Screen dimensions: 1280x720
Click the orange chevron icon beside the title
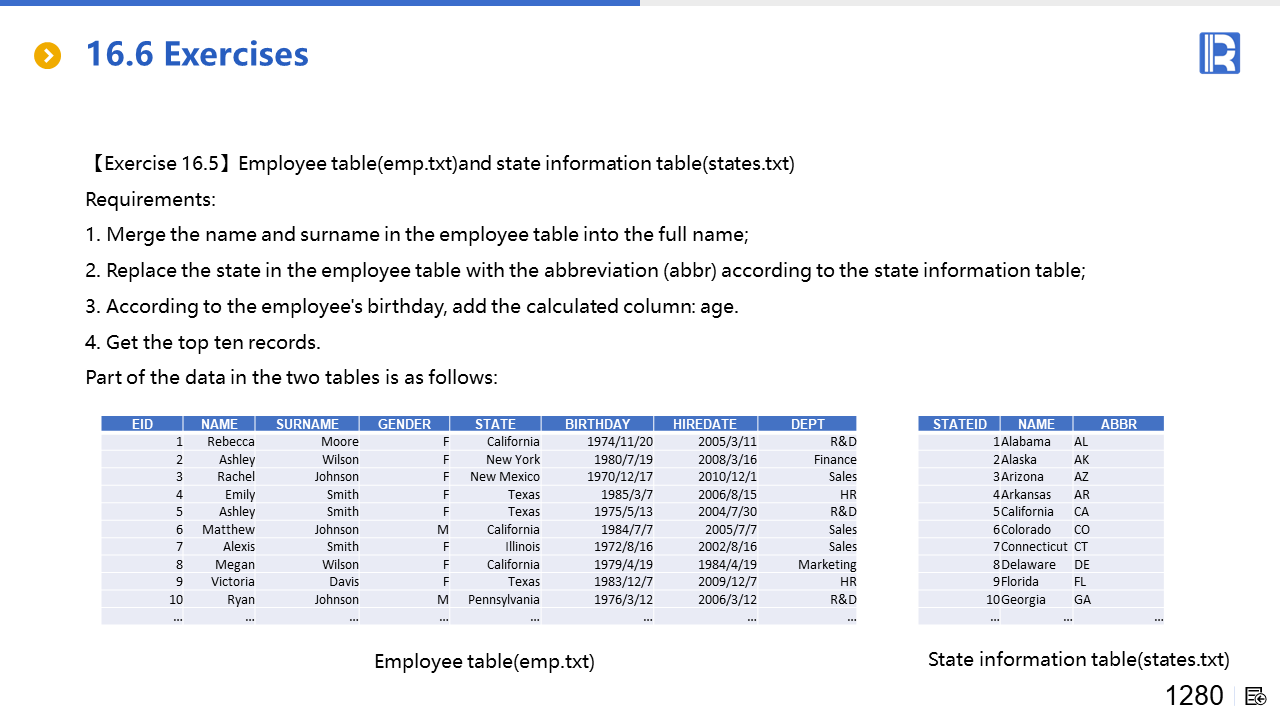point(47,56)
